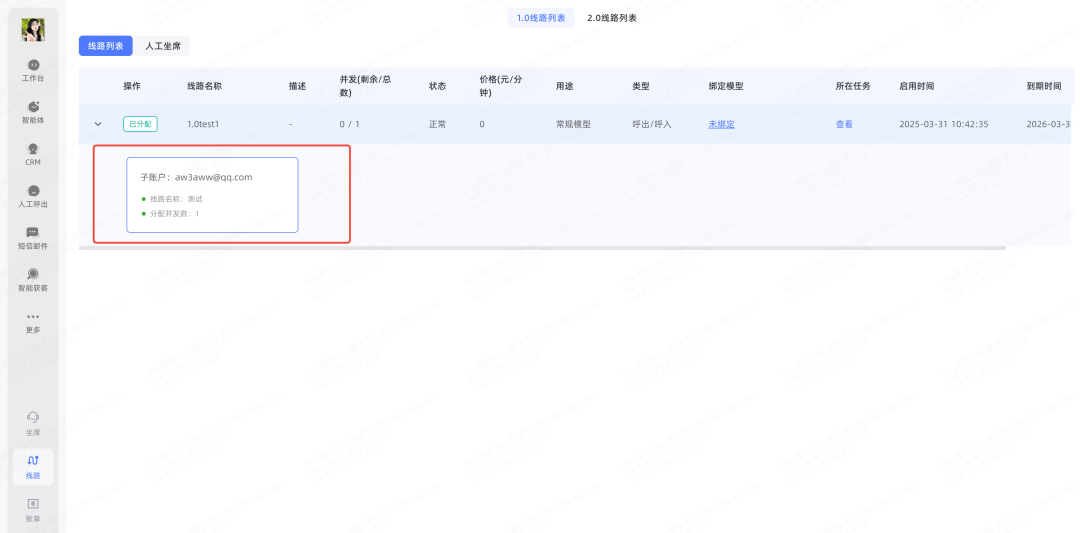Select the 人工坐席 tab
Screen dimensions: 1080x533
(162, 46)
